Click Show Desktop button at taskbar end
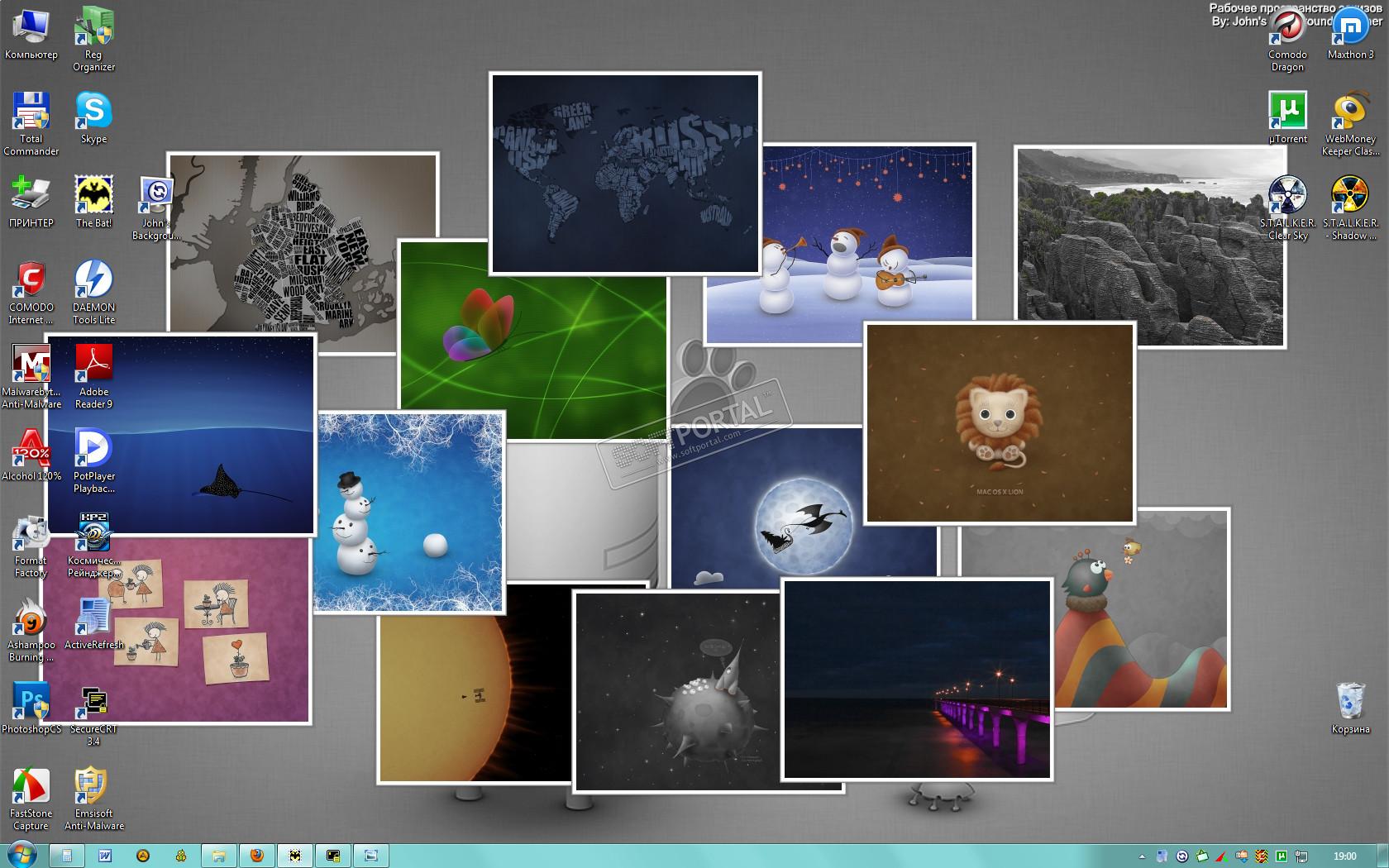1389x868 pixels. [x=1382, y=856]
